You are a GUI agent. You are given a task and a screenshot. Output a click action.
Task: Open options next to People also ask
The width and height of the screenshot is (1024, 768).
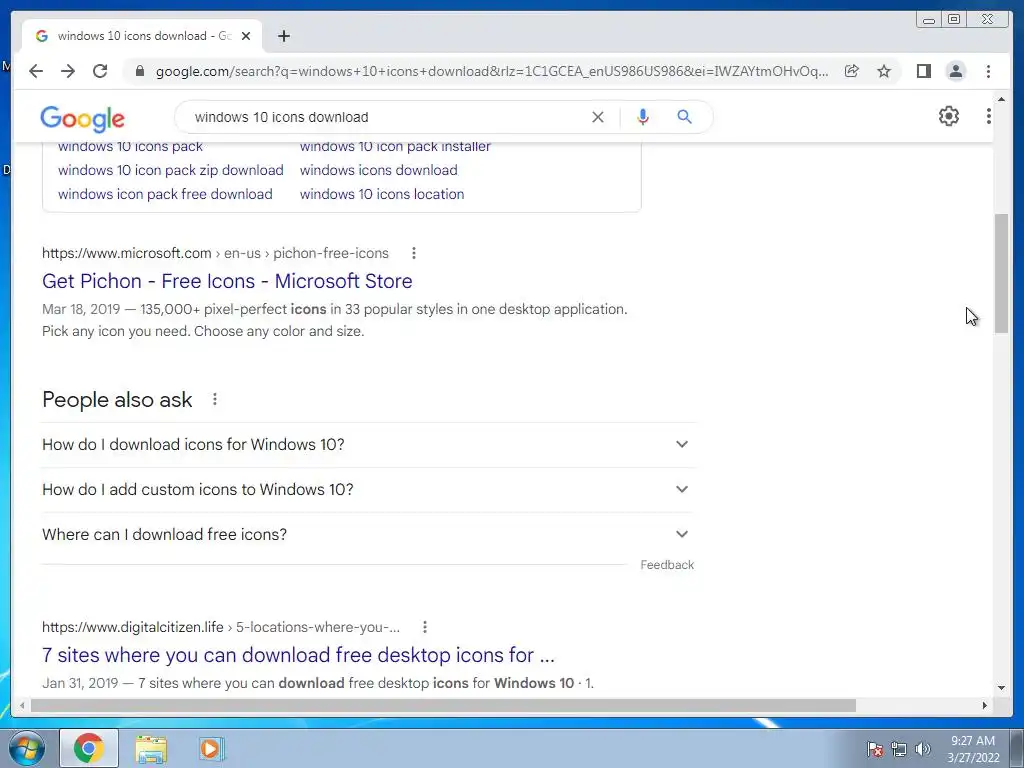click(215, 399)
